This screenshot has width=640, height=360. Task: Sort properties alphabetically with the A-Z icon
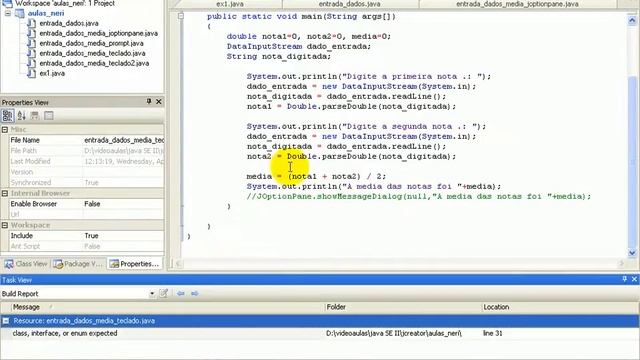[22, 116]
